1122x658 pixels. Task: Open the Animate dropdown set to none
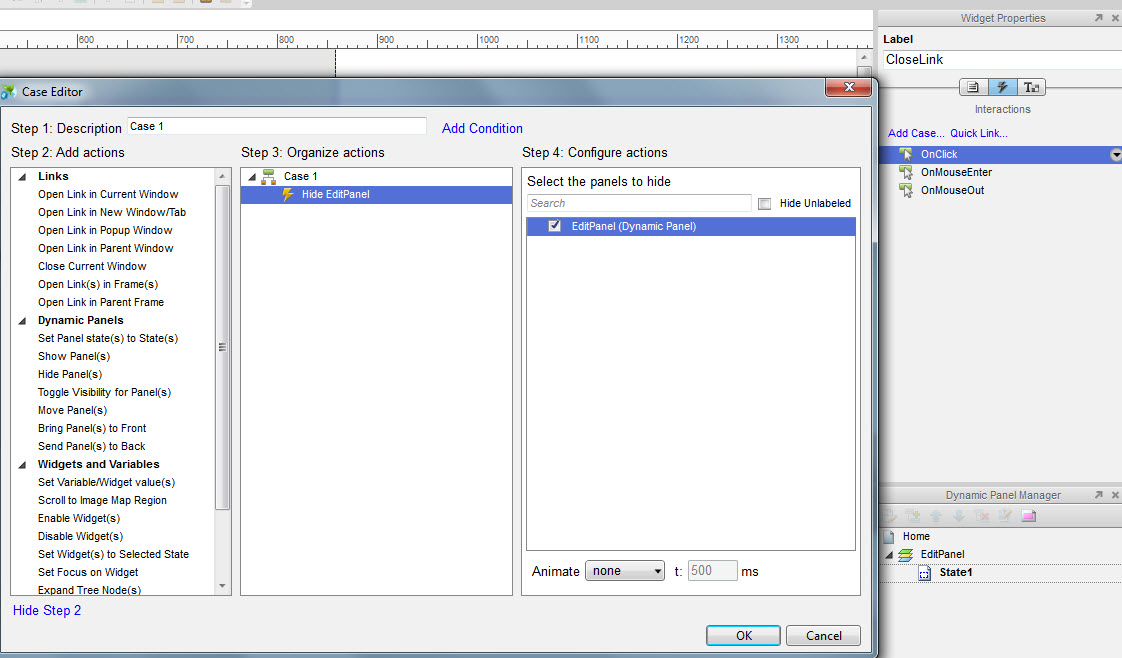pos(625,571)
